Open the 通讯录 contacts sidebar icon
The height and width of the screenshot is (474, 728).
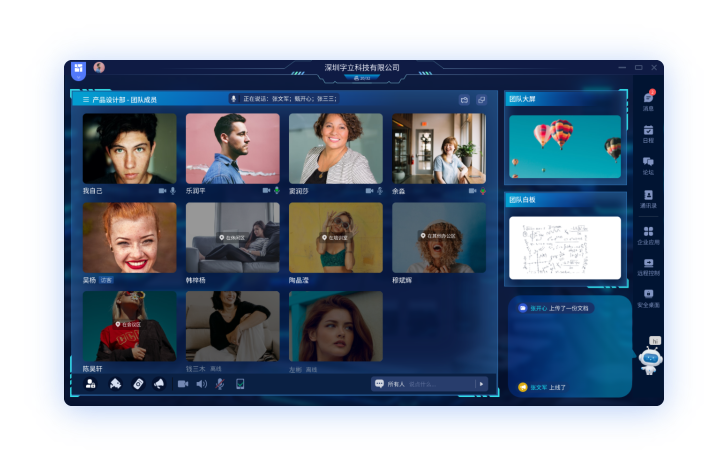click(x=648, y=197)
